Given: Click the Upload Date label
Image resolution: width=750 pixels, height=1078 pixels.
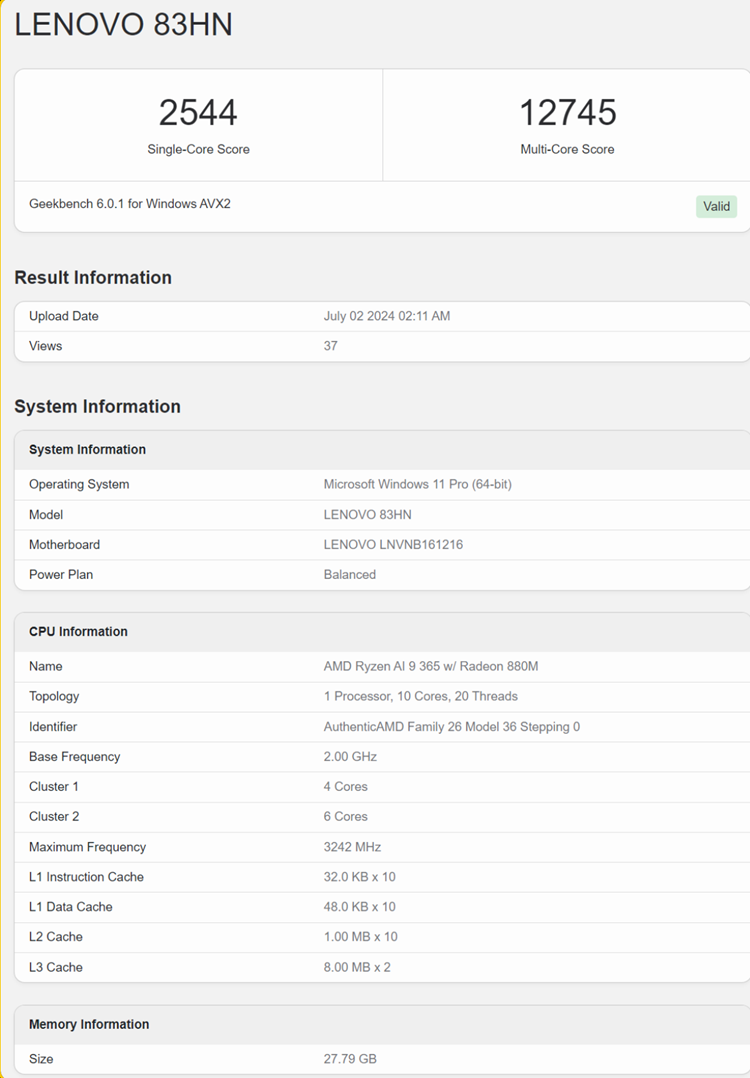Looking at the screenshot, I should click(63, 316).
